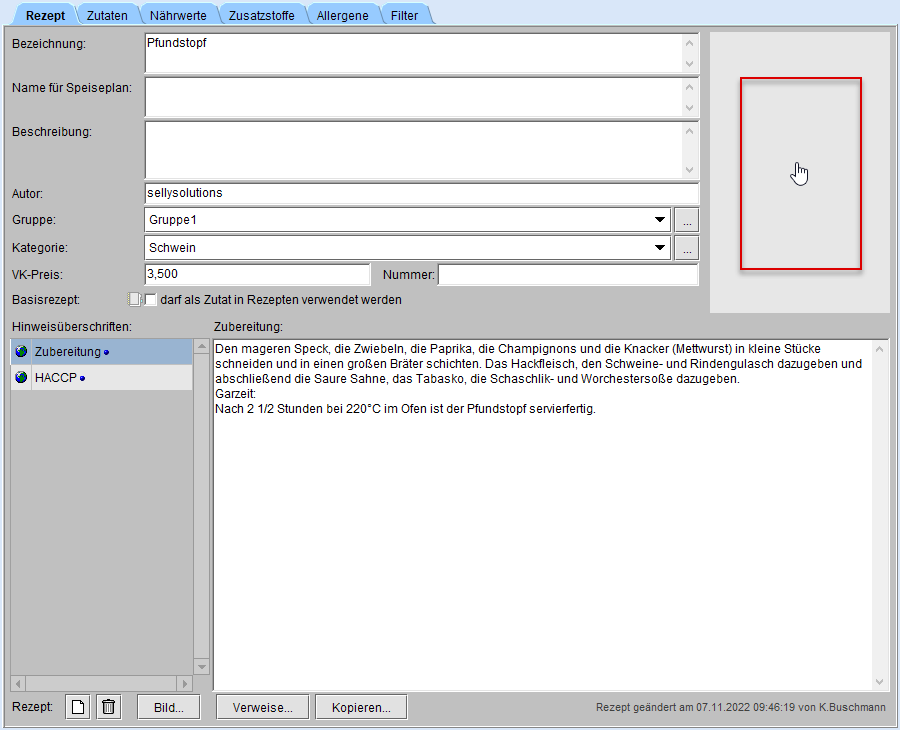Switch to the Zutaten tab
Image resolution: width=900 pixels, height=730 pixels.
(x=107, y=15)
